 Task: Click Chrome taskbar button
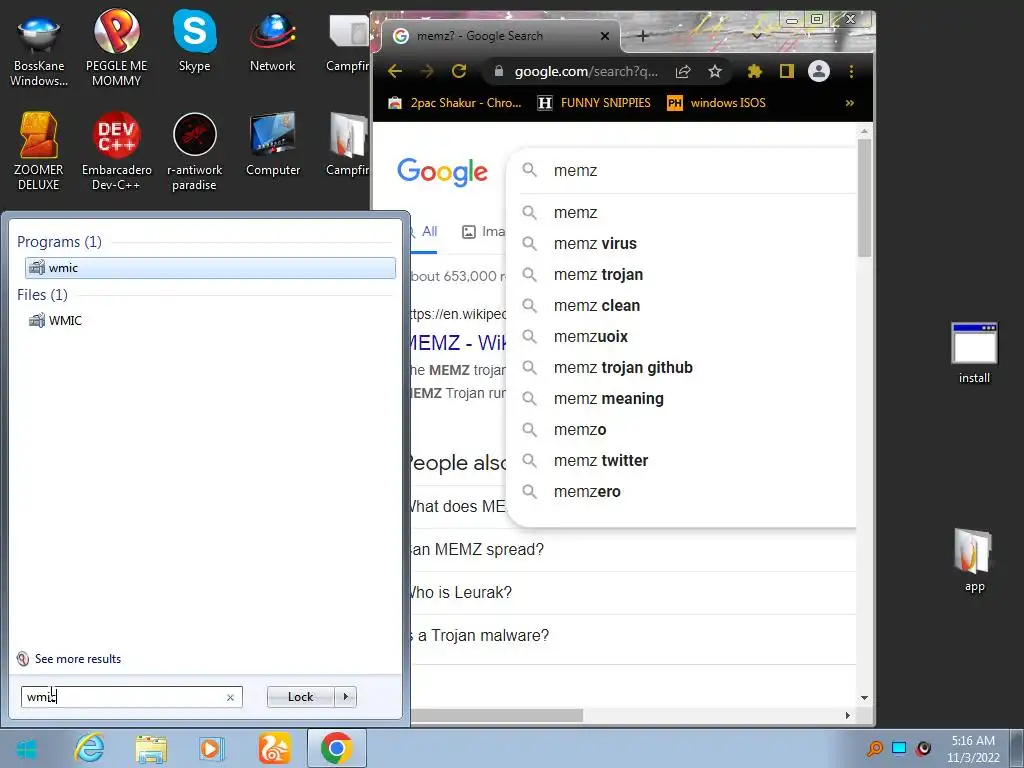pos(337,748)
